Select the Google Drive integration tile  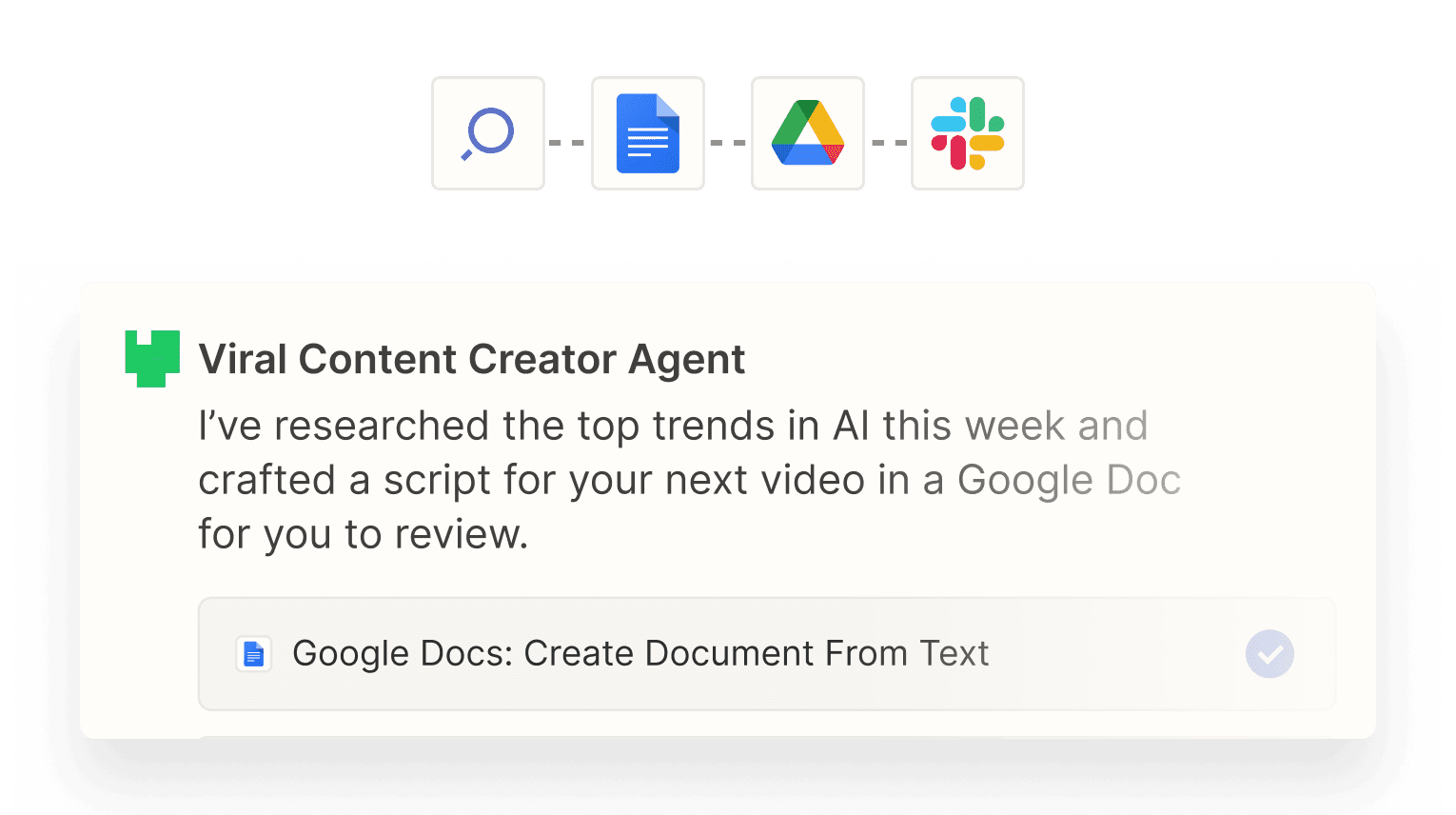pyautogui.click(x=808, y=133)
